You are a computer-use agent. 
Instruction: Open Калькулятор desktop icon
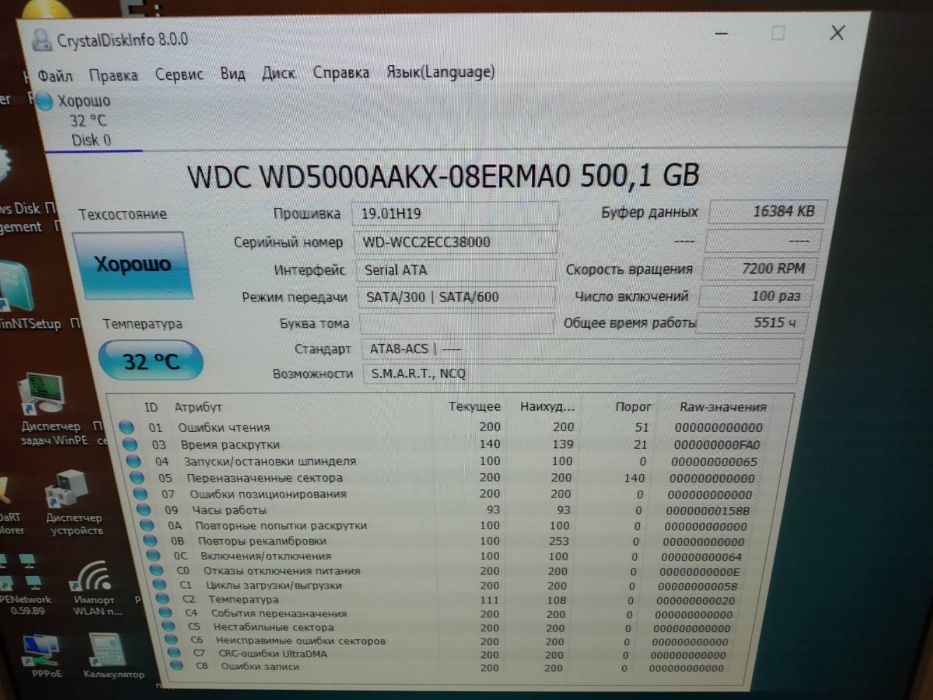[x=112, y=656]
